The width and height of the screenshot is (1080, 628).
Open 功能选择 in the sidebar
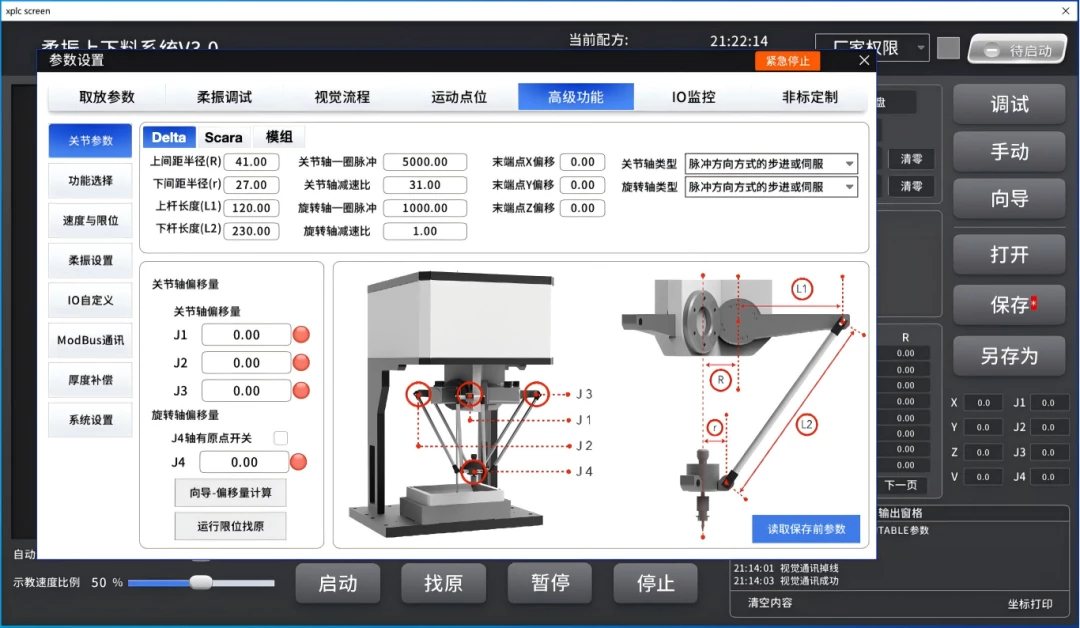click(x=90, y=180)
